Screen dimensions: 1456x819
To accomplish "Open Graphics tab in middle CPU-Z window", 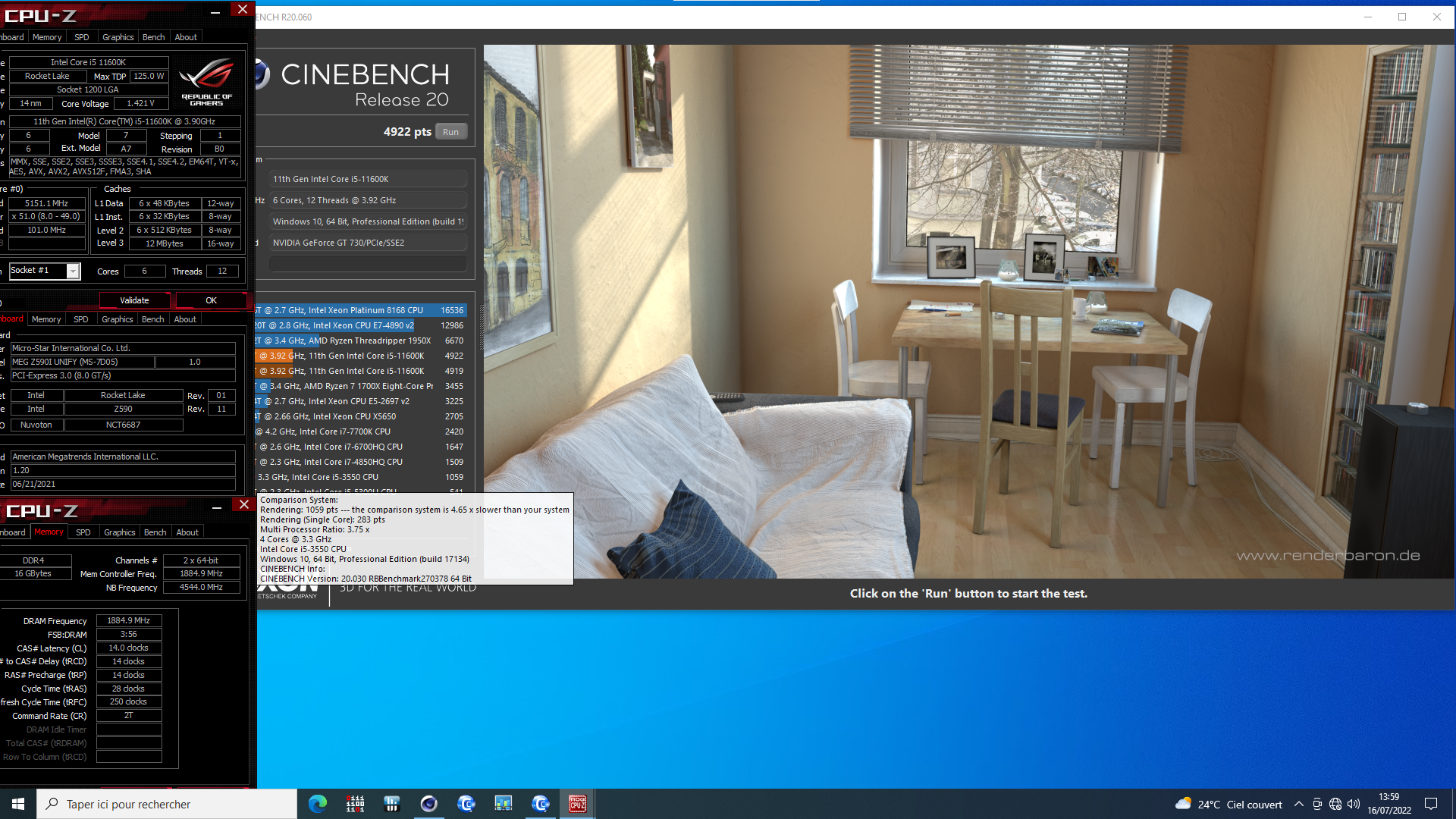I will point(118,319).
